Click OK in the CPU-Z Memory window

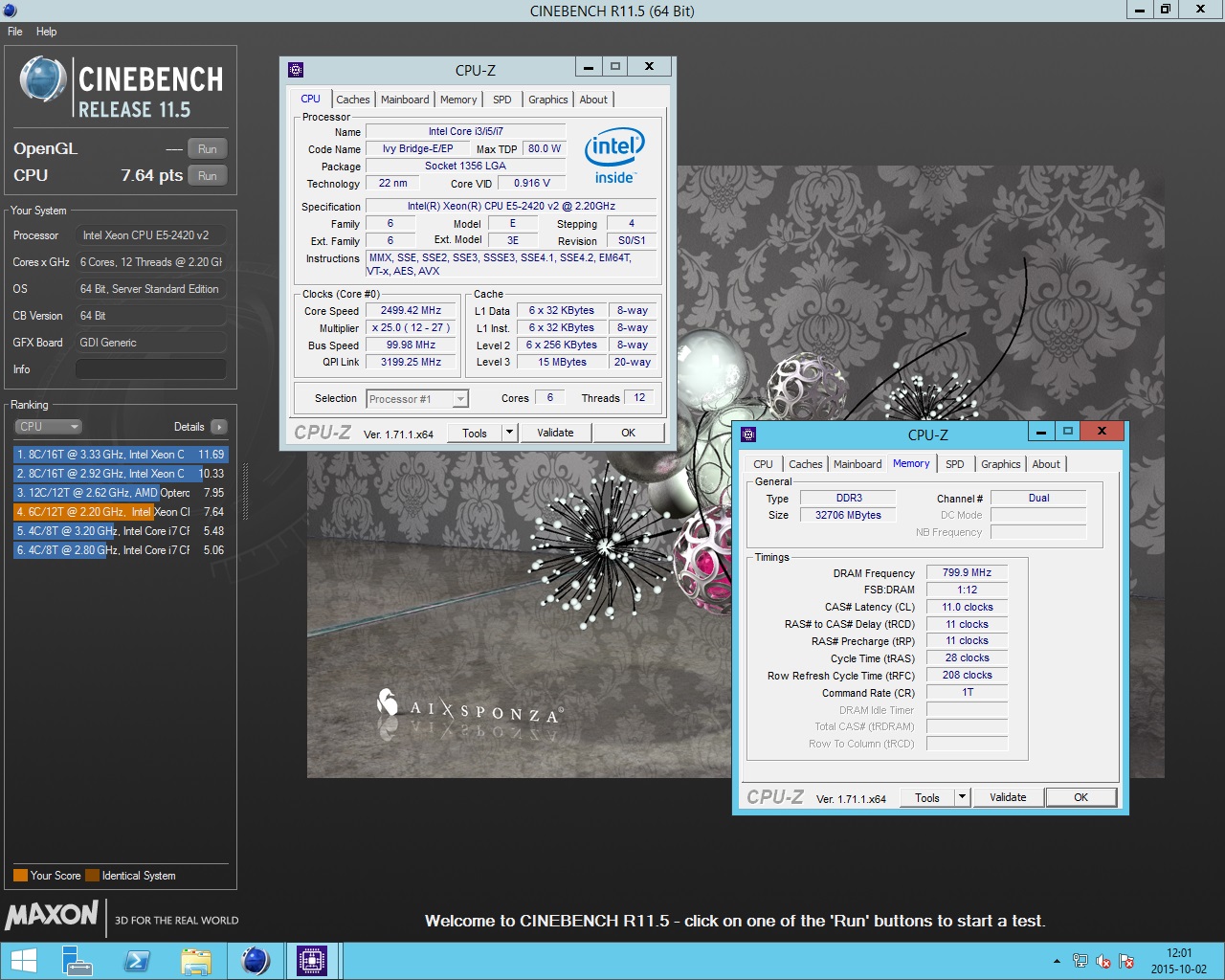tap(1081, 797)
